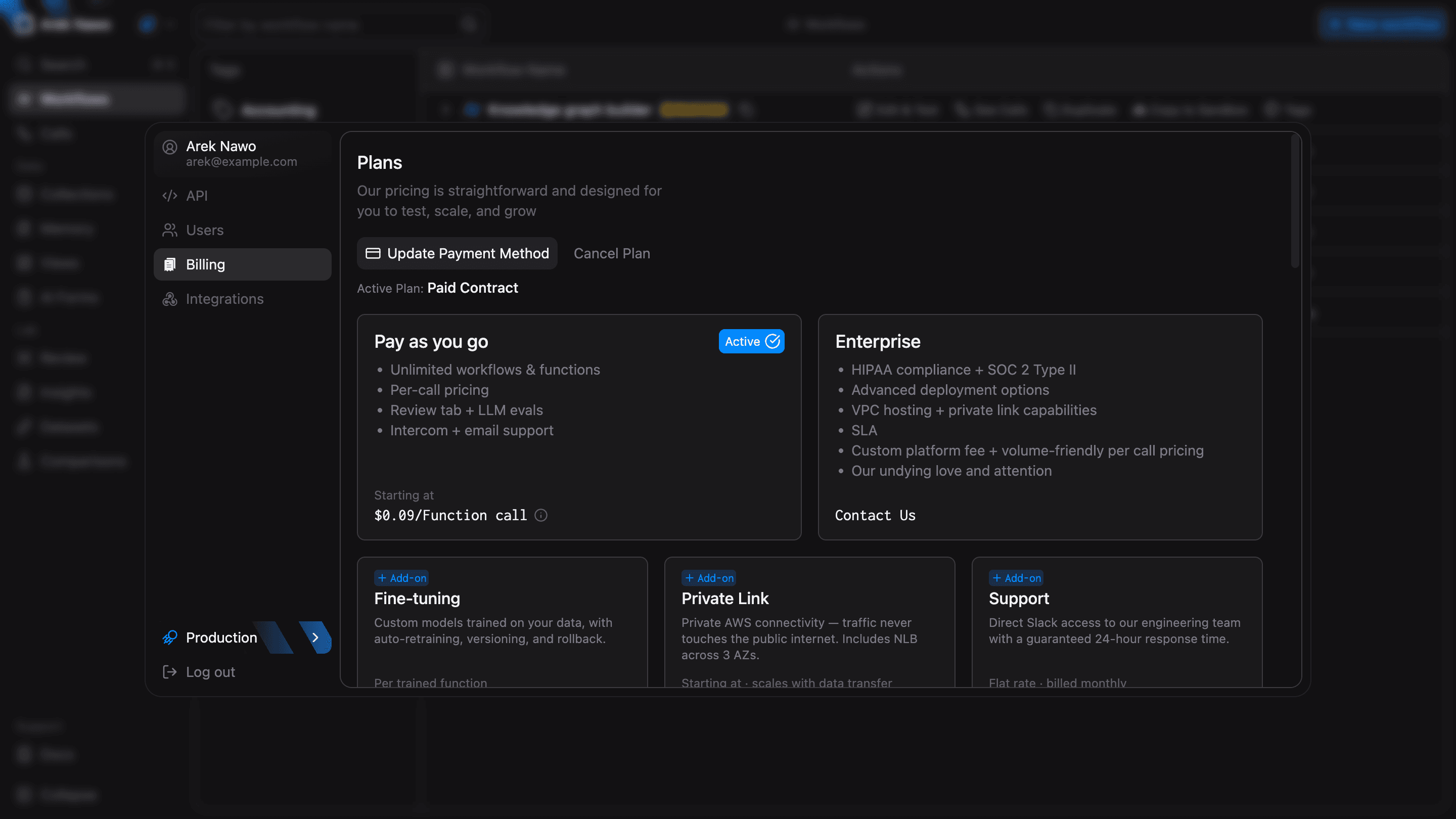1456x819 pixels.
Task: Click the receipt icon next to Billing
Action: (169, 264)
